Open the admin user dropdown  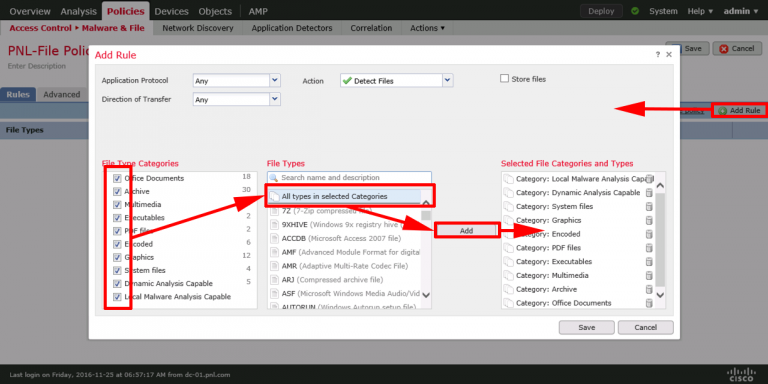(x=740, y=11)
